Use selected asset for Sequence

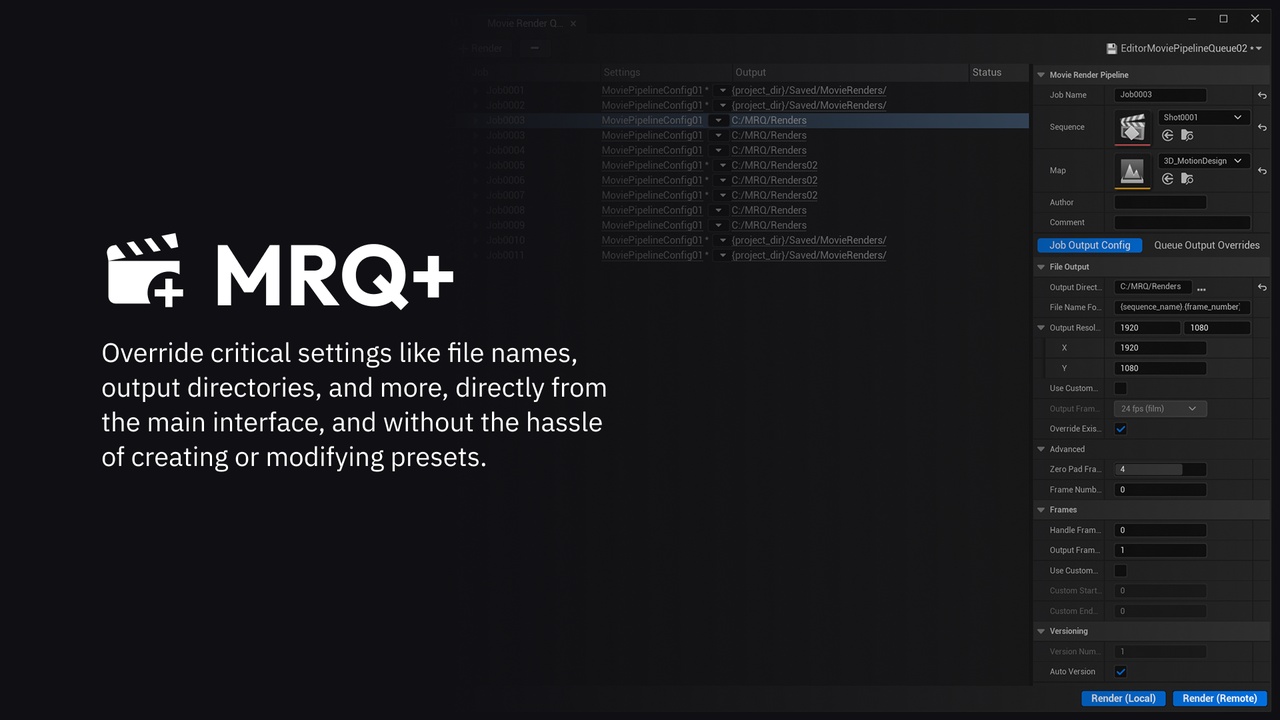[1167, 135]
